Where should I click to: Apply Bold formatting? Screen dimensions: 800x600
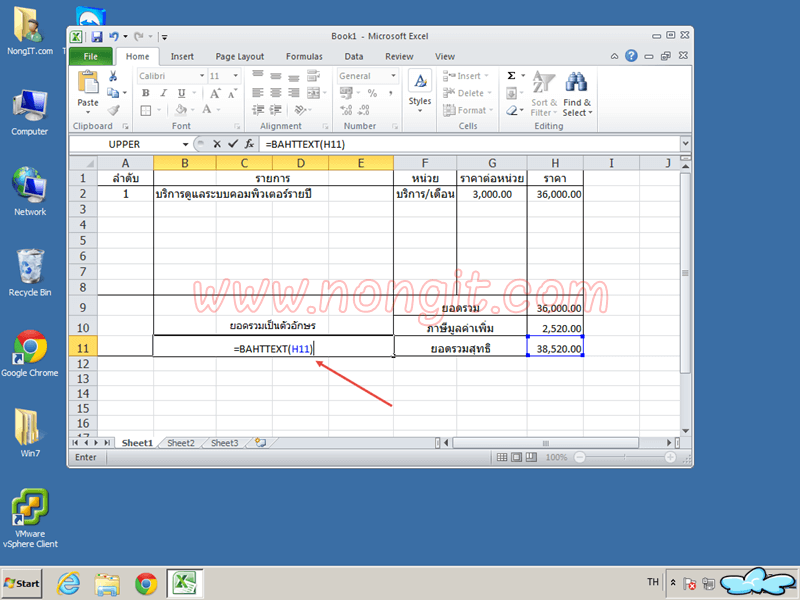point(145,92)
